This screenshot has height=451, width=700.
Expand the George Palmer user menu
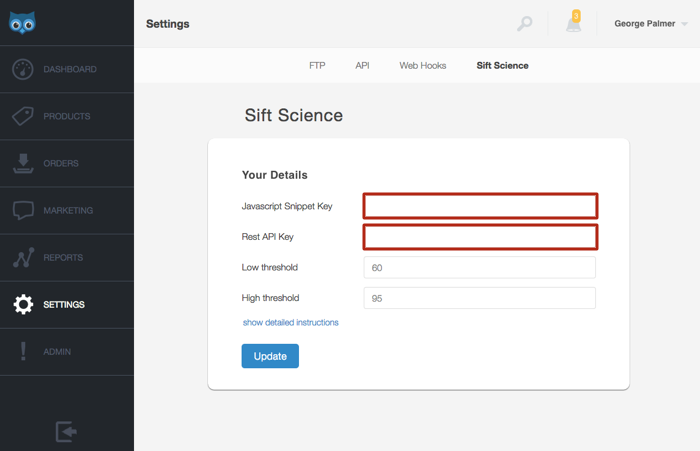pyautogui.click(x=650, y=24)
